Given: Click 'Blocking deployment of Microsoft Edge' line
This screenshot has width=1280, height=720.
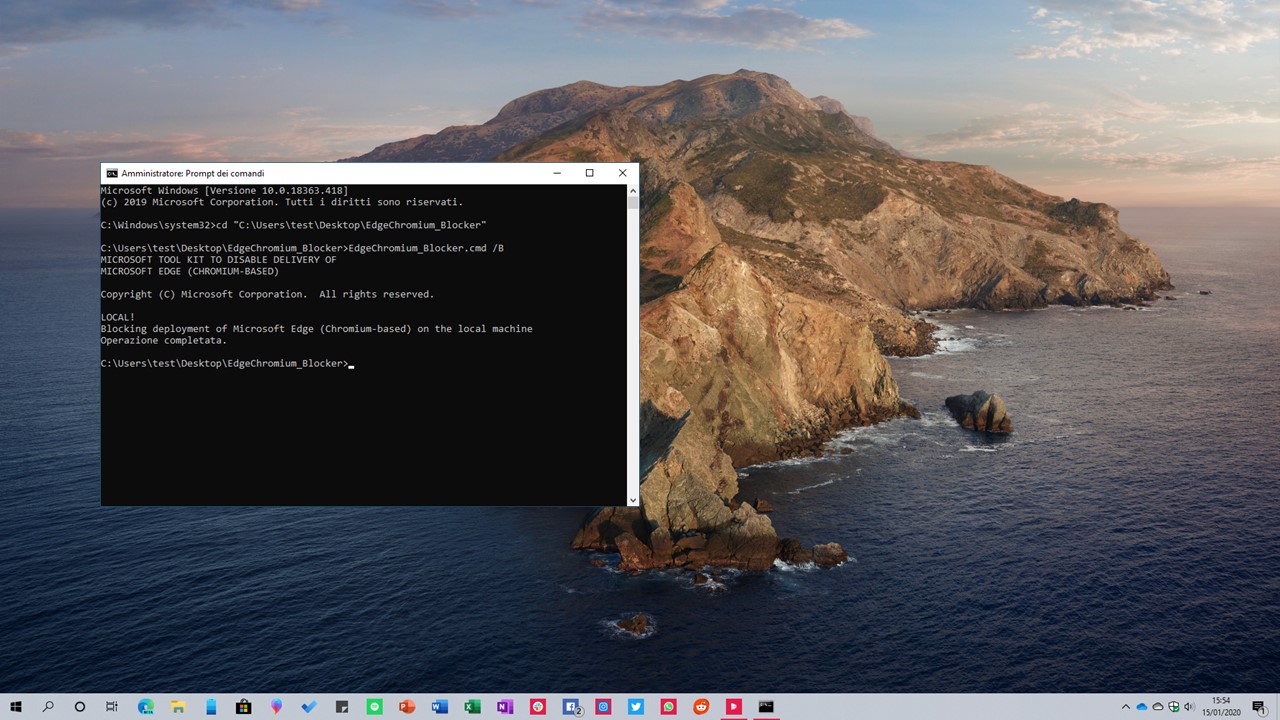Looking at the screenshot, I should coord(317,329).
